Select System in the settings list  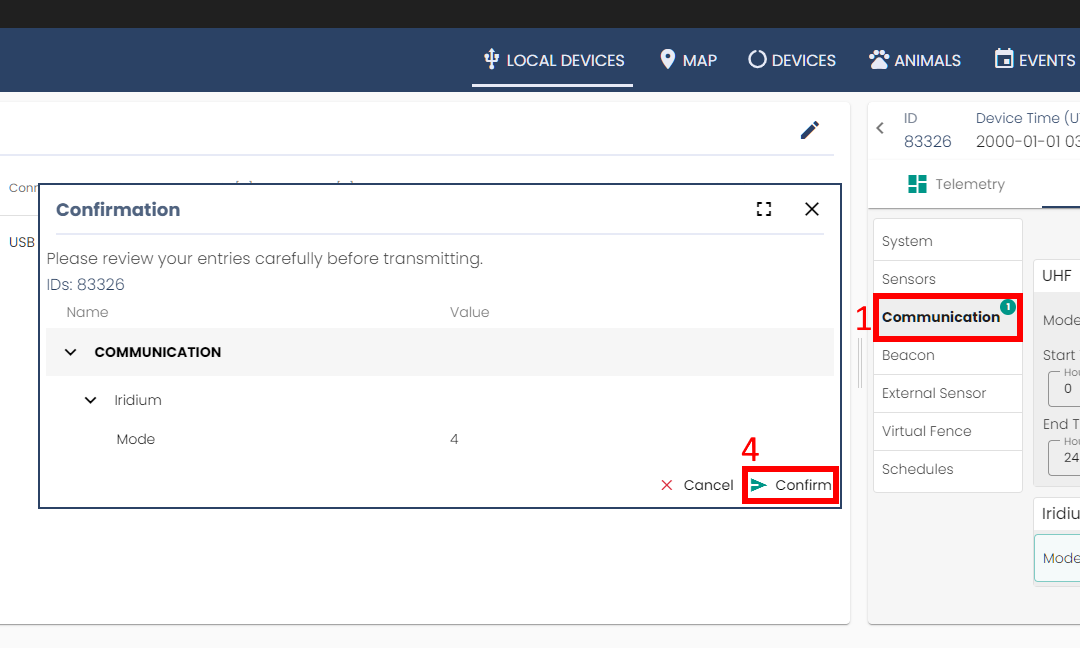(x=907, y=241)
